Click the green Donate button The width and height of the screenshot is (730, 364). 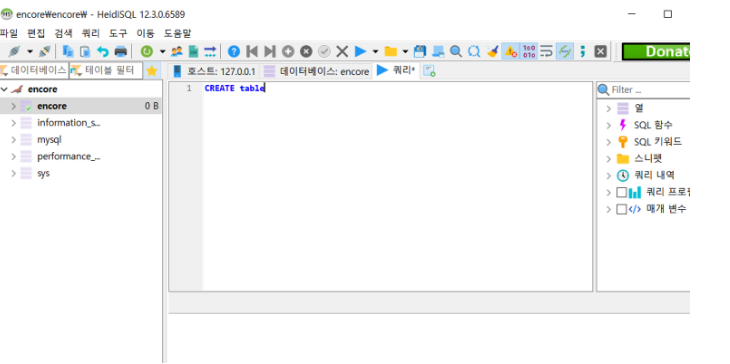[656, 51]
